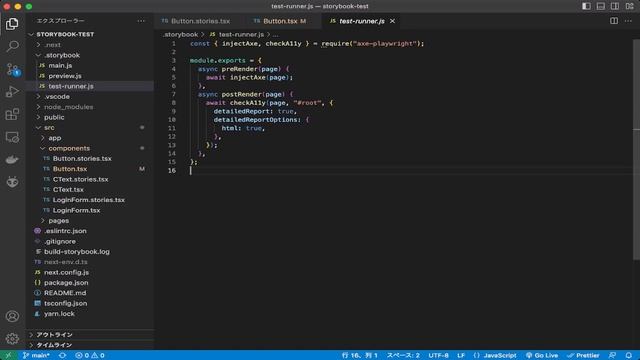Toggle bottom panel layout icon
Screen dimensions: 640x360
(600, 6)
